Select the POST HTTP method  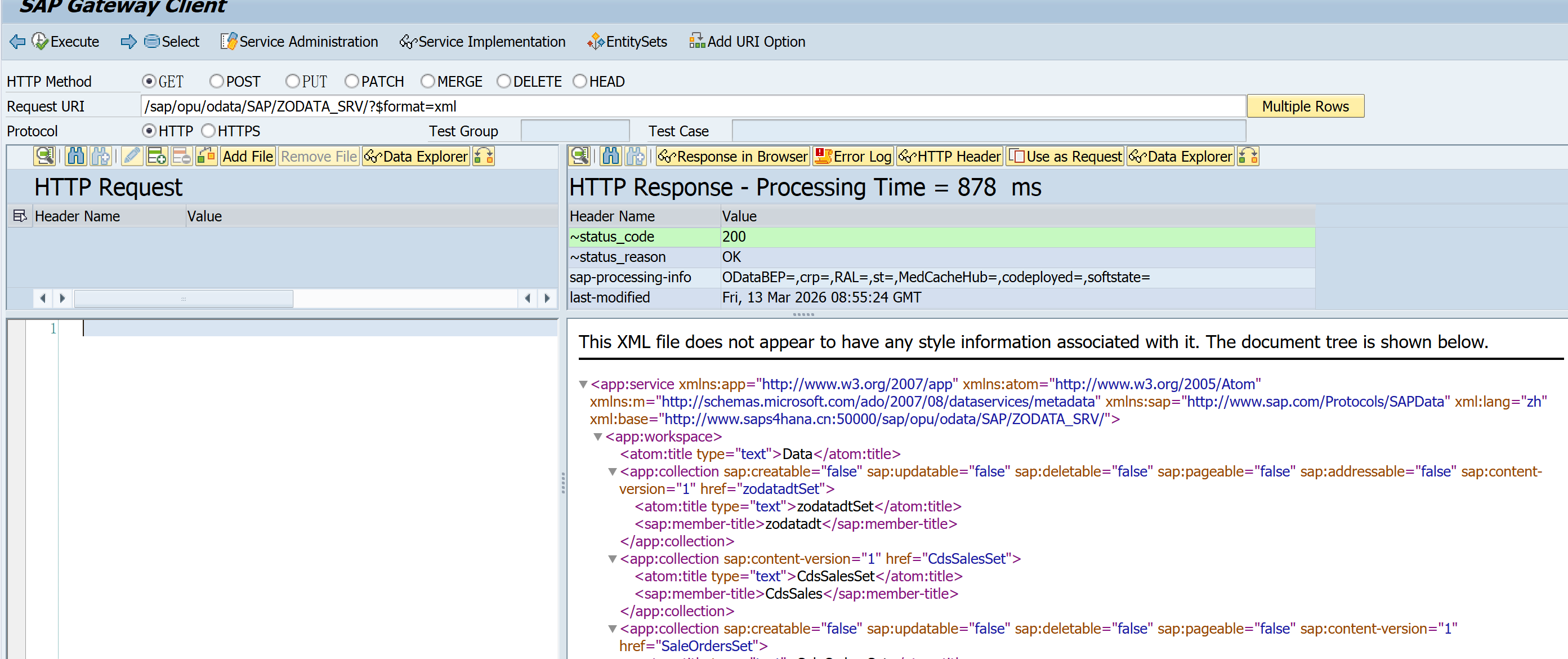[217, 81]
